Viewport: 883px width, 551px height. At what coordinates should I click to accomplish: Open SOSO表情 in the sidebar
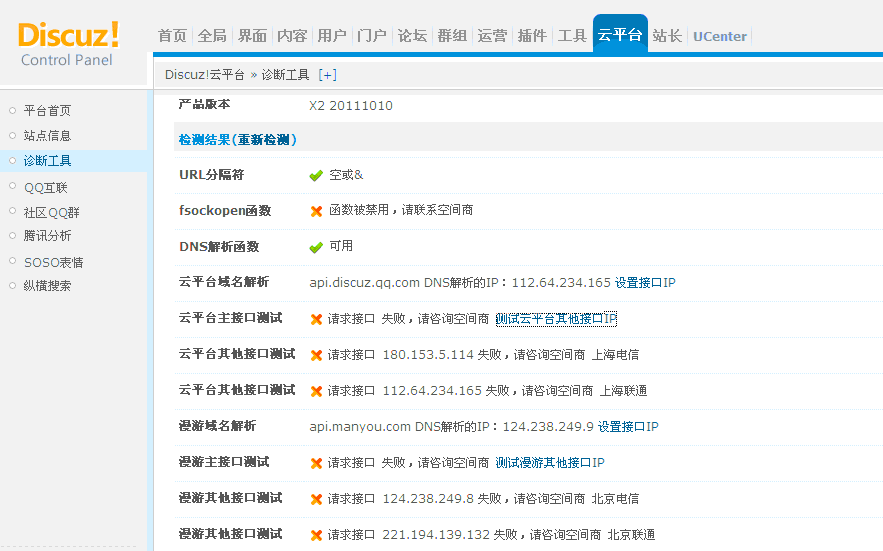pos(53,263)
